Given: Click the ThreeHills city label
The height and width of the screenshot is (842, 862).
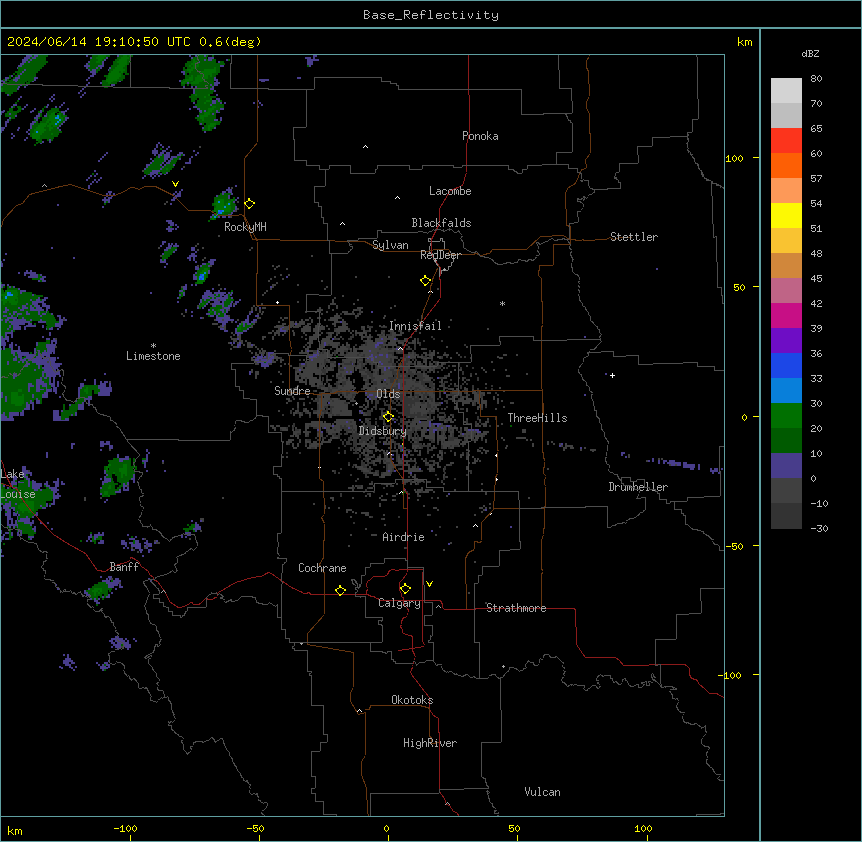Looking at the screenshot, I should pos(537,418).
